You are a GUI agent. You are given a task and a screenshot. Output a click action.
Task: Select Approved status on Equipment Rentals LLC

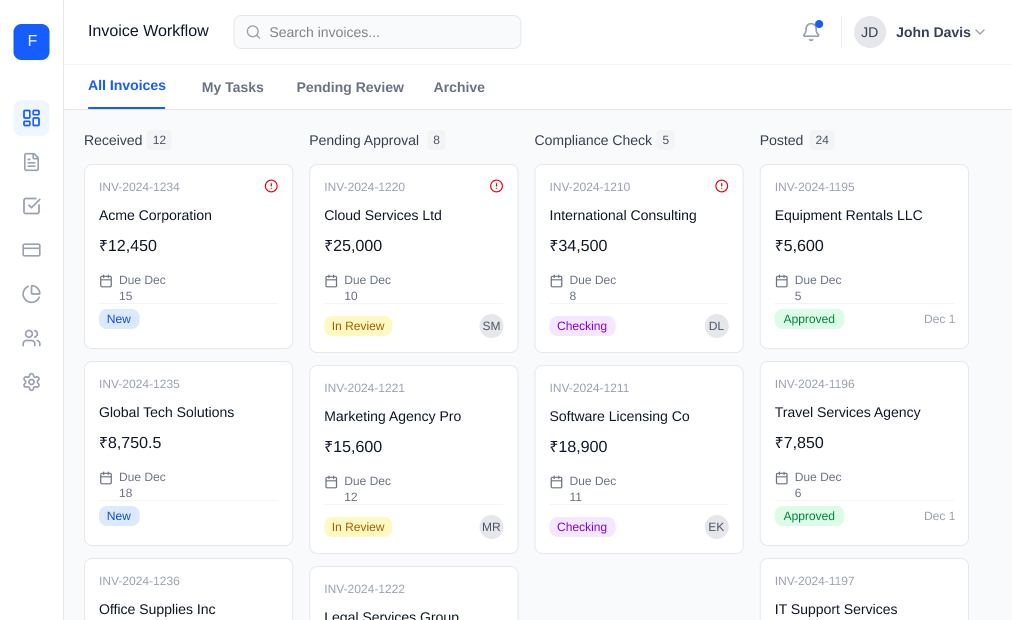(809, 319)
